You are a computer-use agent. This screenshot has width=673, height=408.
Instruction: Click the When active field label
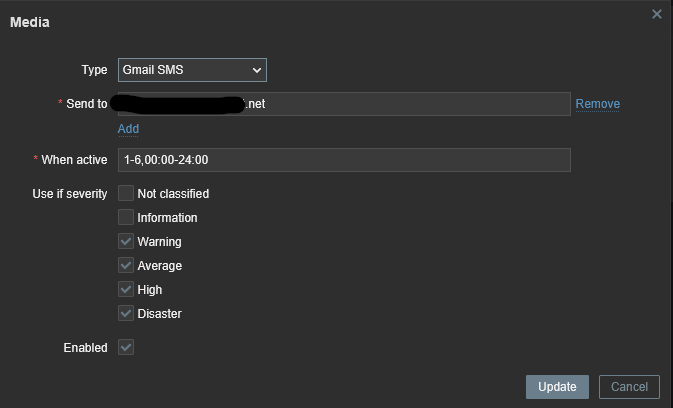[x=74, y=160]
